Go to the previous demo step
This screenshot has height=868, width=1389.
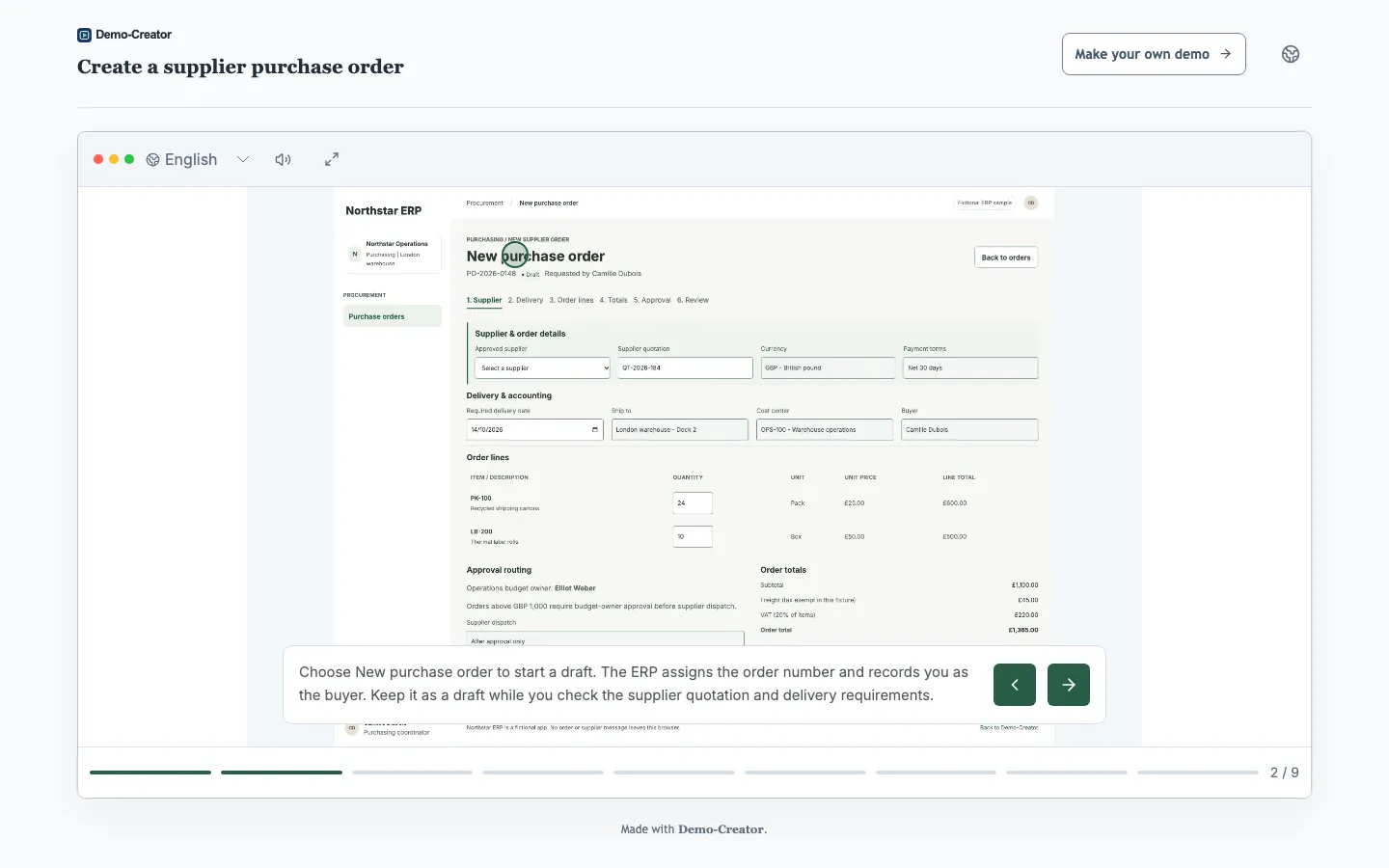tap(1015, 685)
